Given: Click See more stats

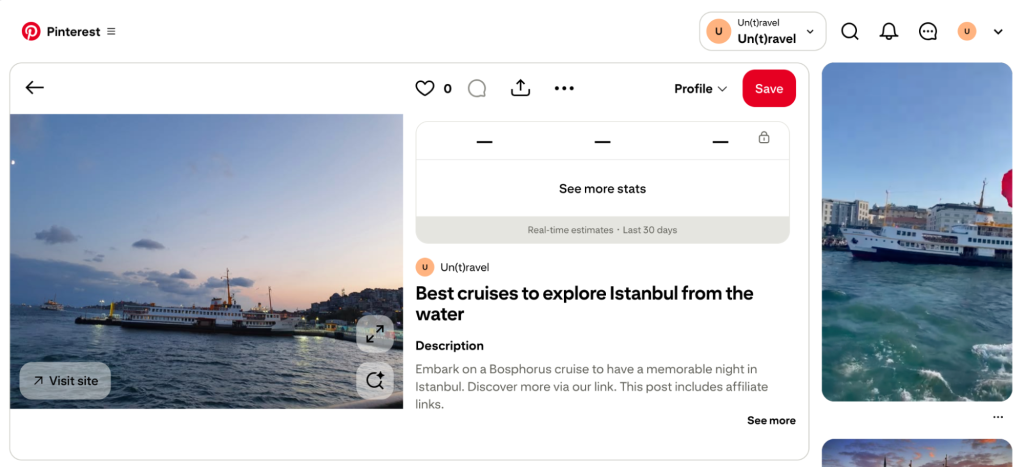Looking at the screenshot, I should click(602, 189).
